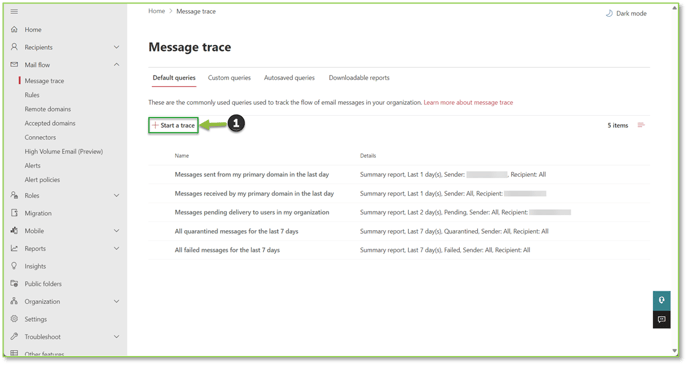Select the Autosaved queries tab
The height and width of the screenshot is (365, 687).
pyautogui.click(x=289, y=78)
